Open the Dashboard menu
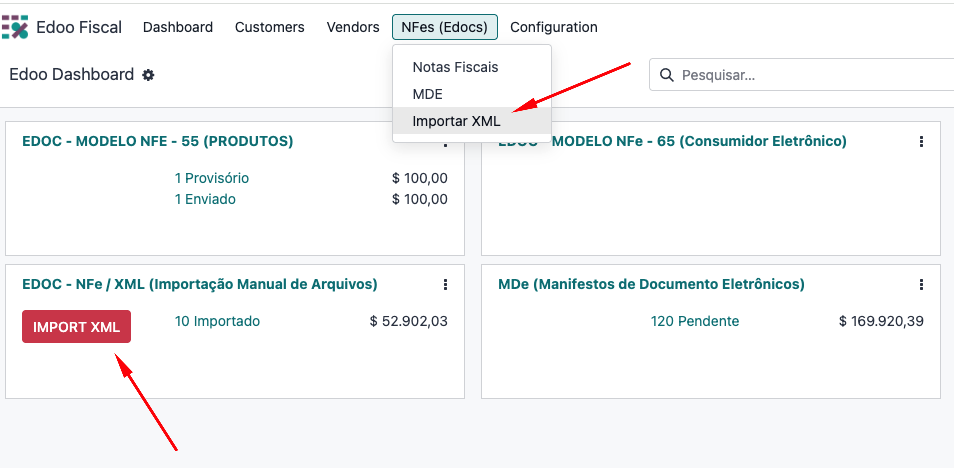This screenshot has height=468, width=954. [x=178, y=27]
